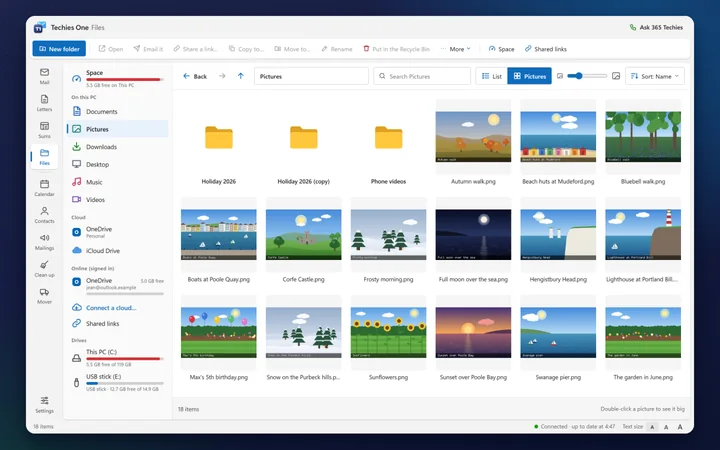Select Pictures in sidebar

pyautogui.click(x=118, y=129)
